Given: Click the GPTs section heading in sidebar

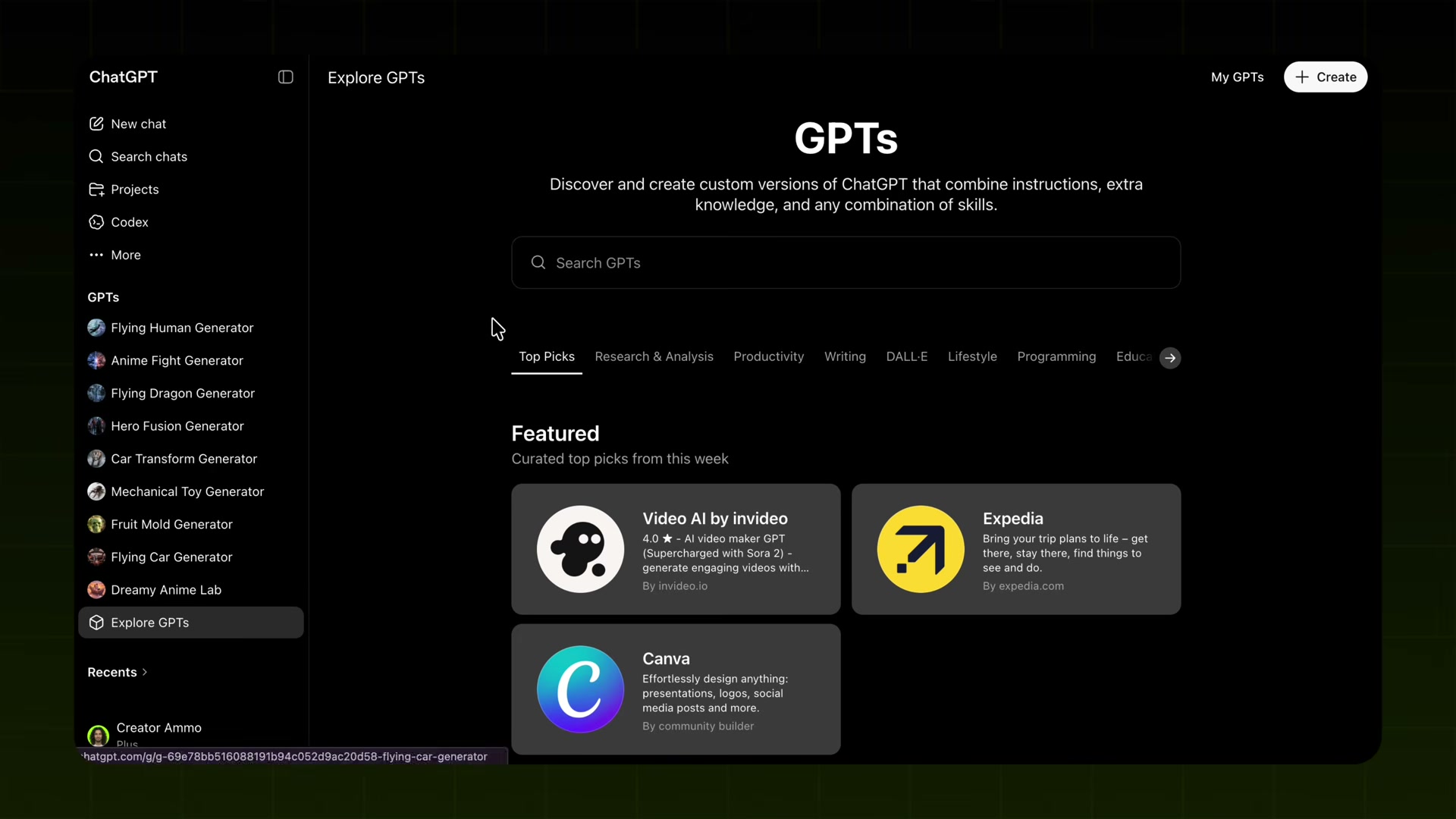Looking at the screenshot, I should [103, 297].
